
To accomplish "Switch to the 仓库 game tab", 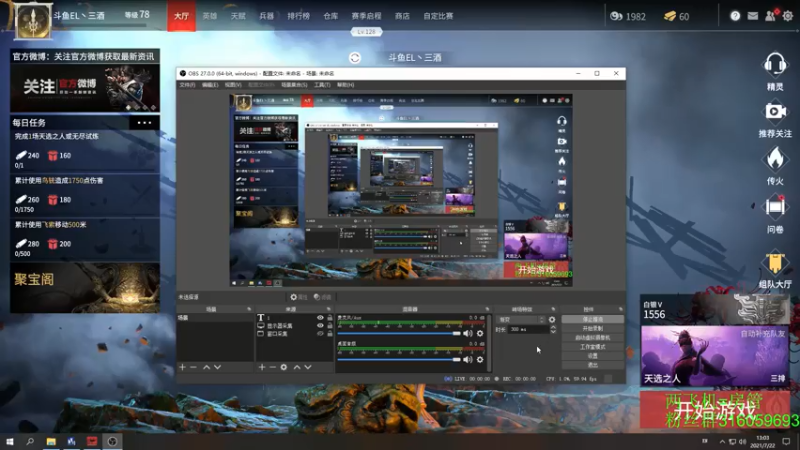I will point(331,16).
